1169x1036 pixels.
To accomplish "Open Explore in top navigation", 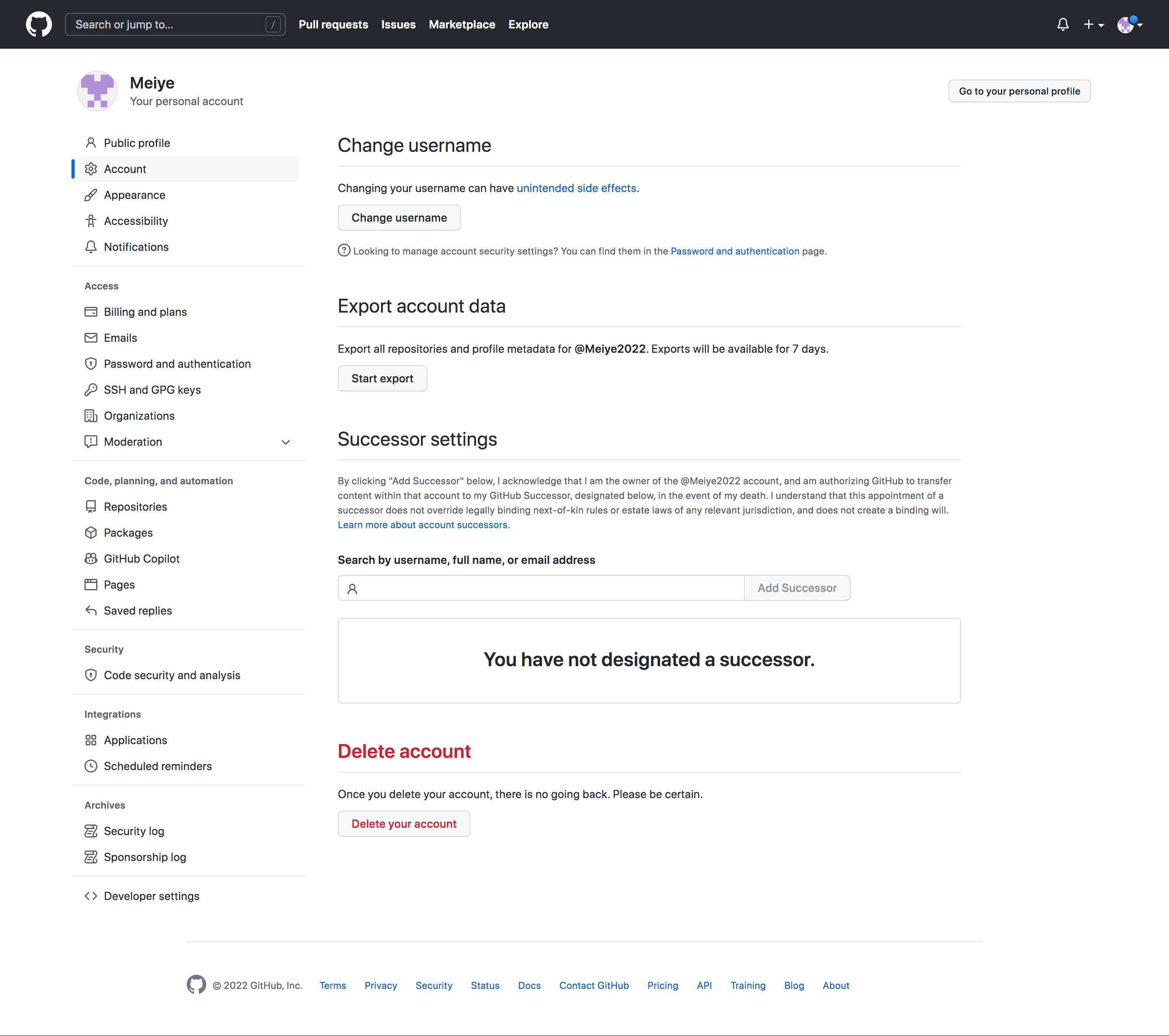I will click(528, 25).
